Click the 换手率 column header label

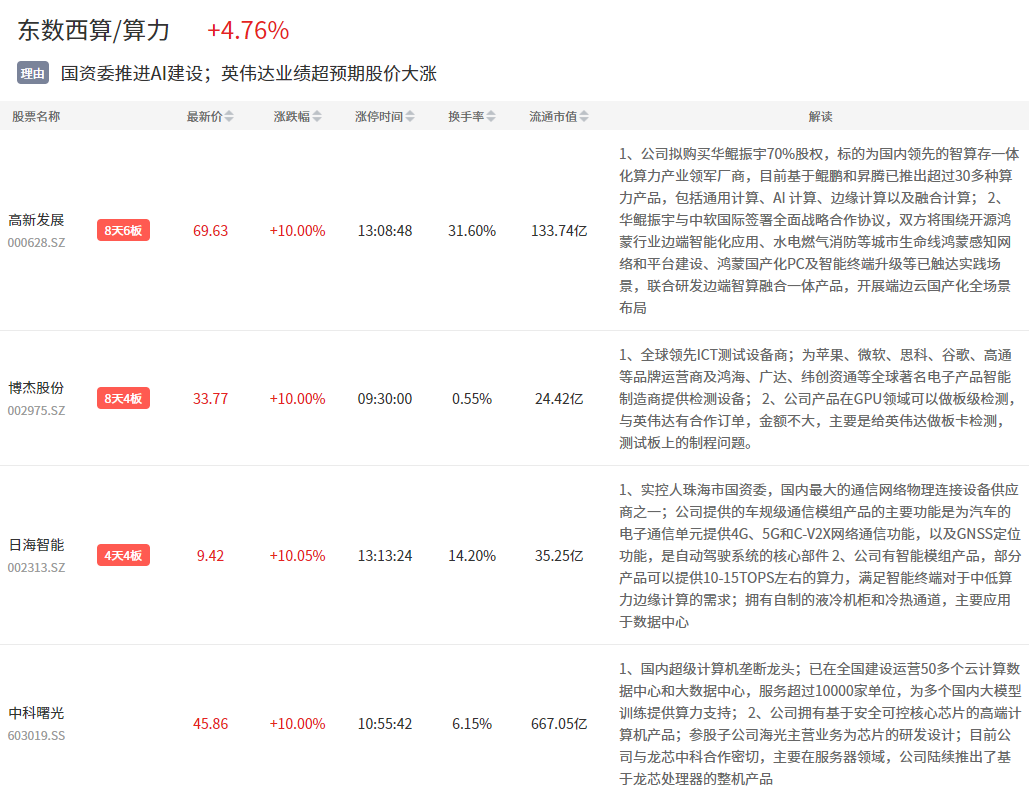(x=466, y=117)
